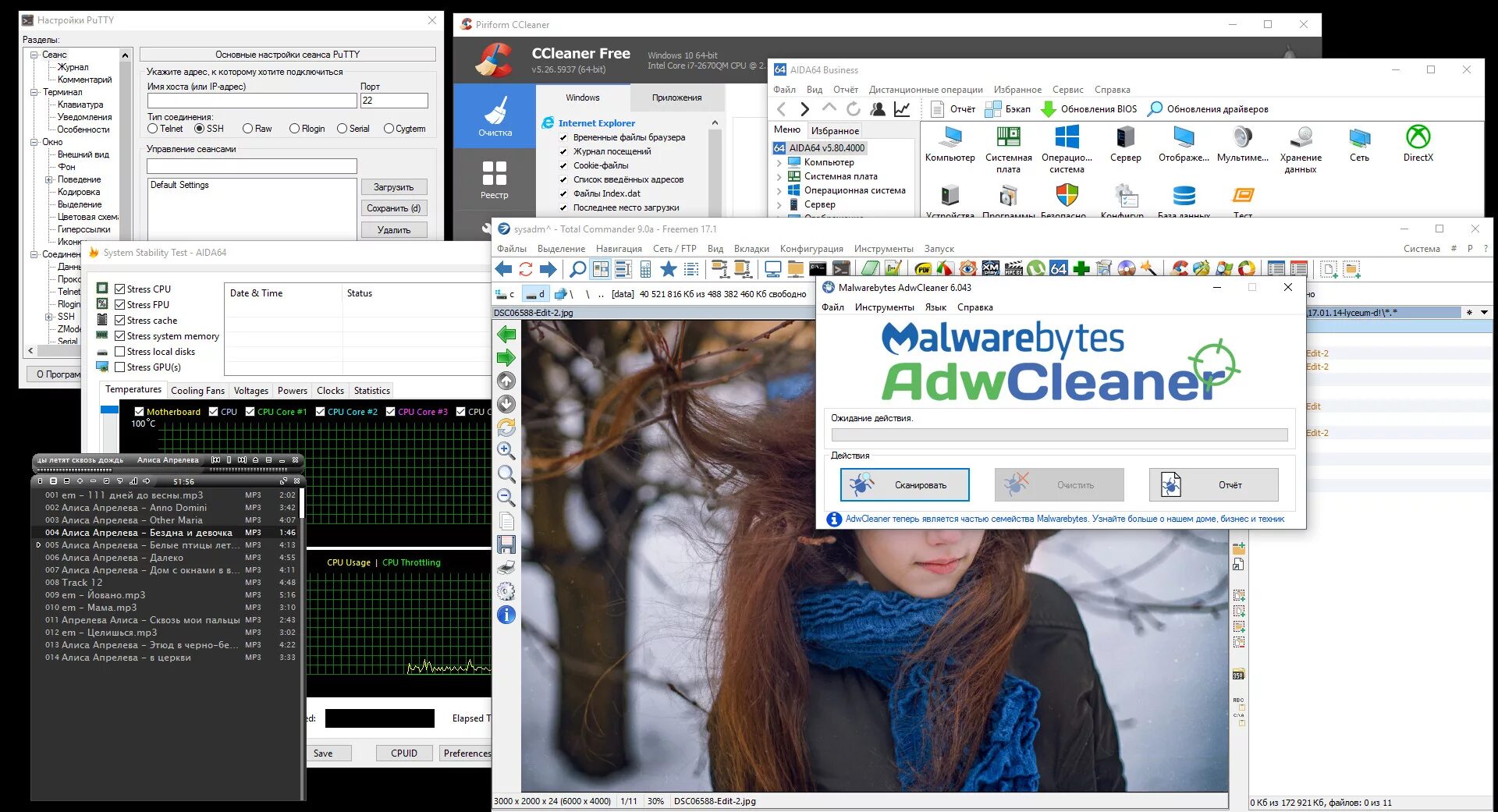1498x812 pixels.
Task: Switch to Cooling Fans tab
Action: 197,391
